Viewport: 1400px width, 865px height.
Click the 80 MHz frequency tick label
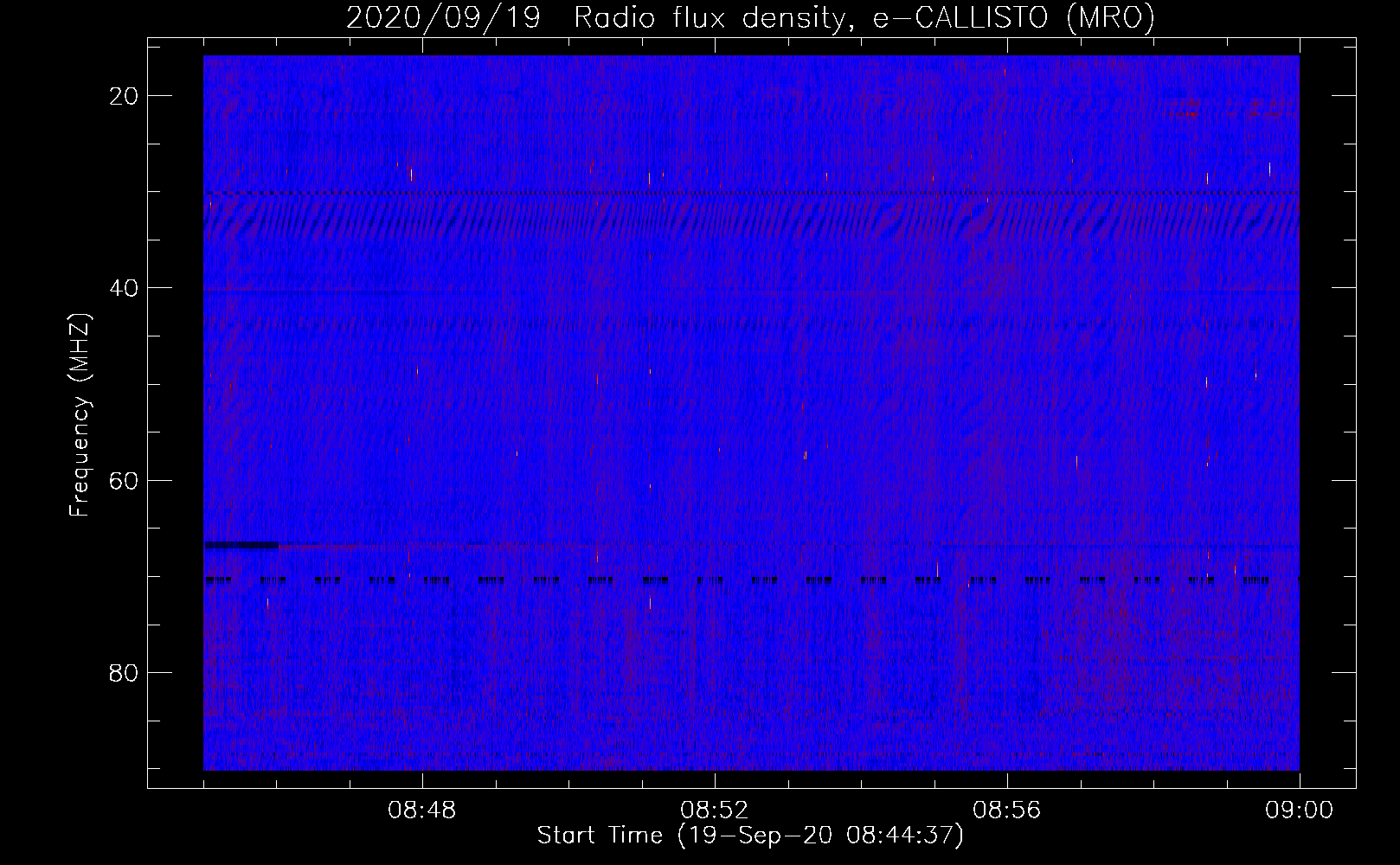[124, 672]
